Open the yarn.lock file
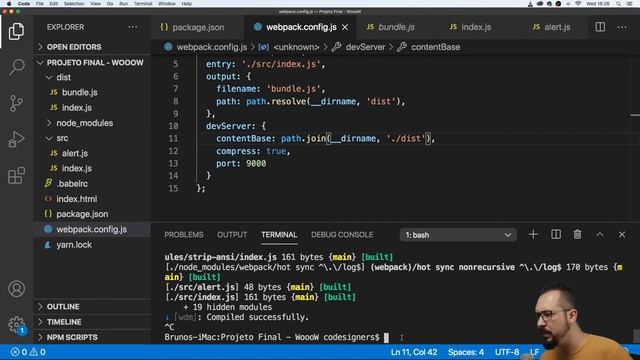Image resolution: width=640 pixels, height=360 pixels. tap(92, 245)
